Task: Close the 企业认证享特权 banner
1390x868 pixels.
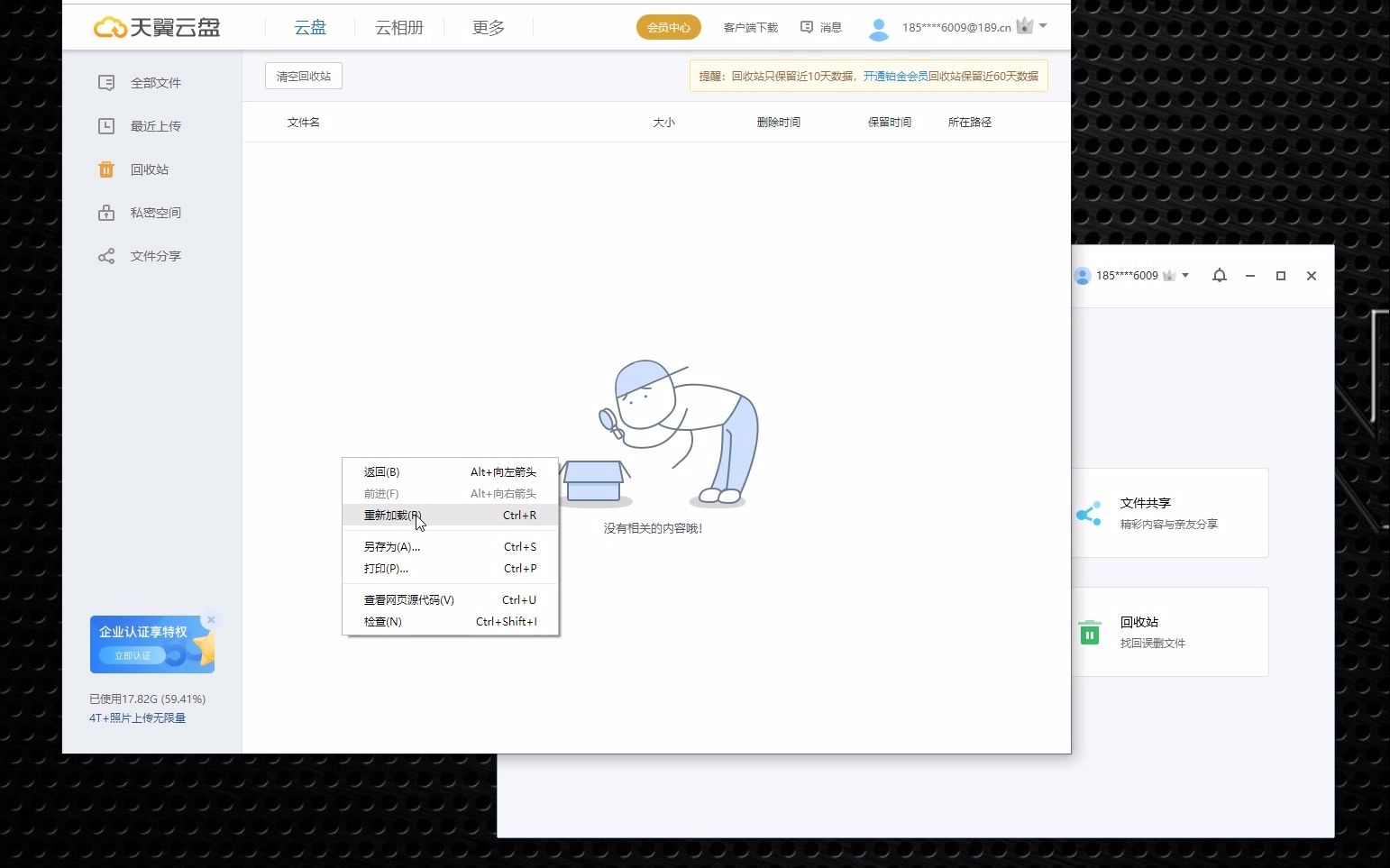Action: pos(211,619)
